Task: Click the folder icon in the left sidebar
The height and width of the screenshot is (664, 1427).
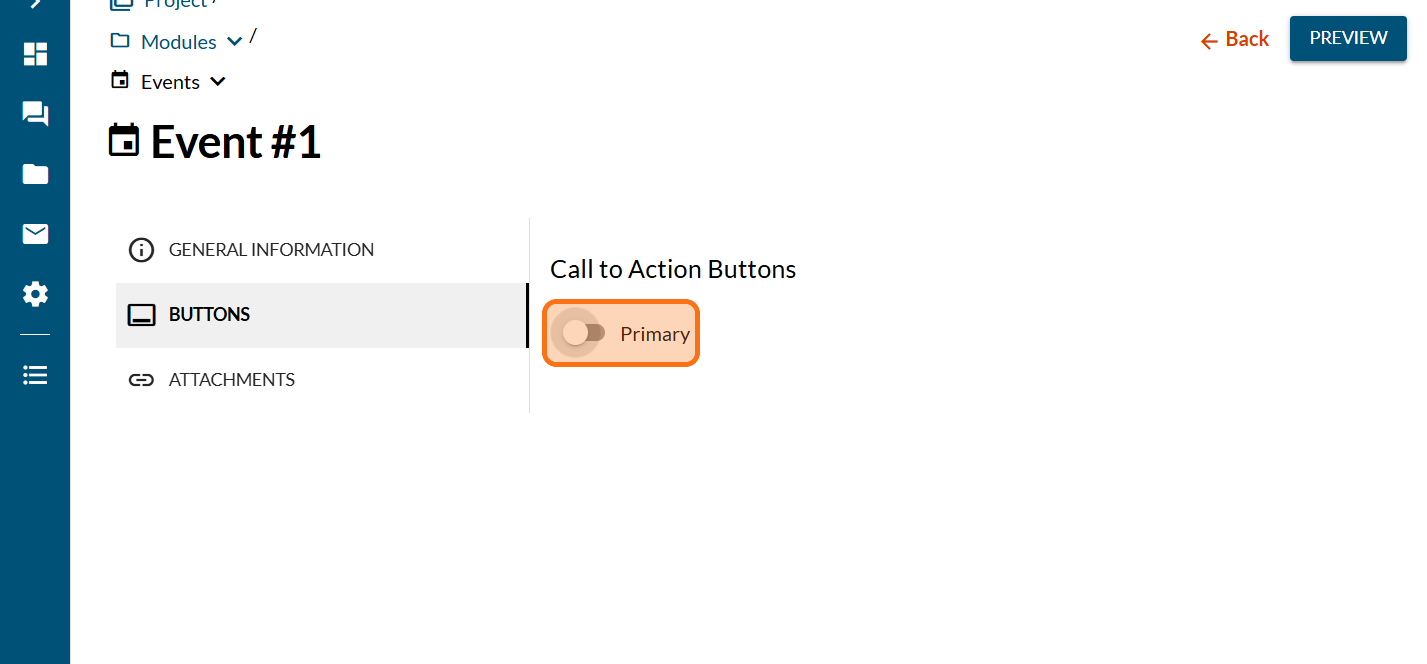Action: (35, 174)
